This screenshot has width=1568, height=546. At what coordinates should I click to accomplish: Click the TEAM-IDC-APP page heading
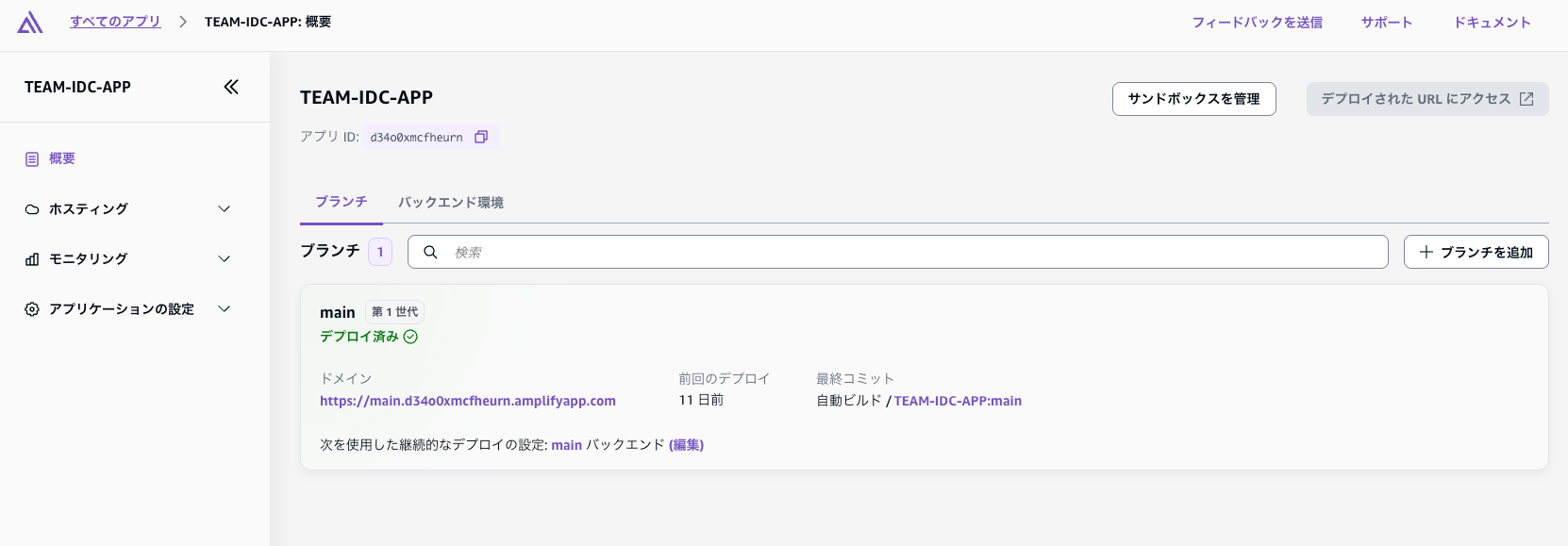(366, 97)
